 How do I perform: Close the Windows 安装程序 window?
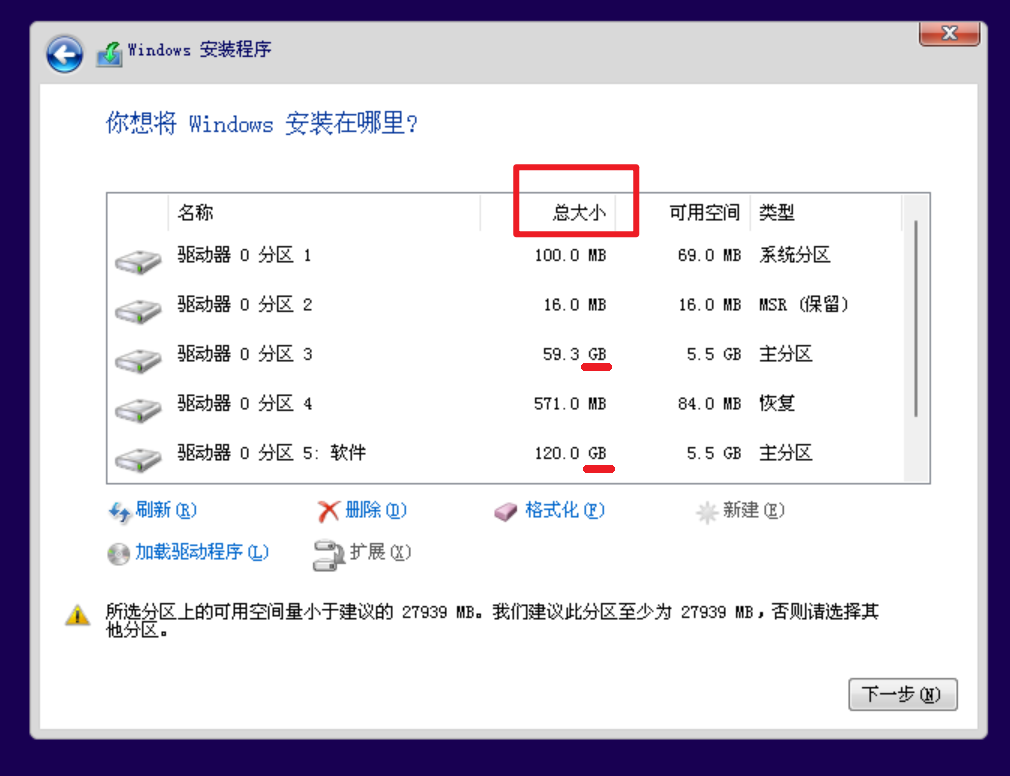(x=949, y=33)
